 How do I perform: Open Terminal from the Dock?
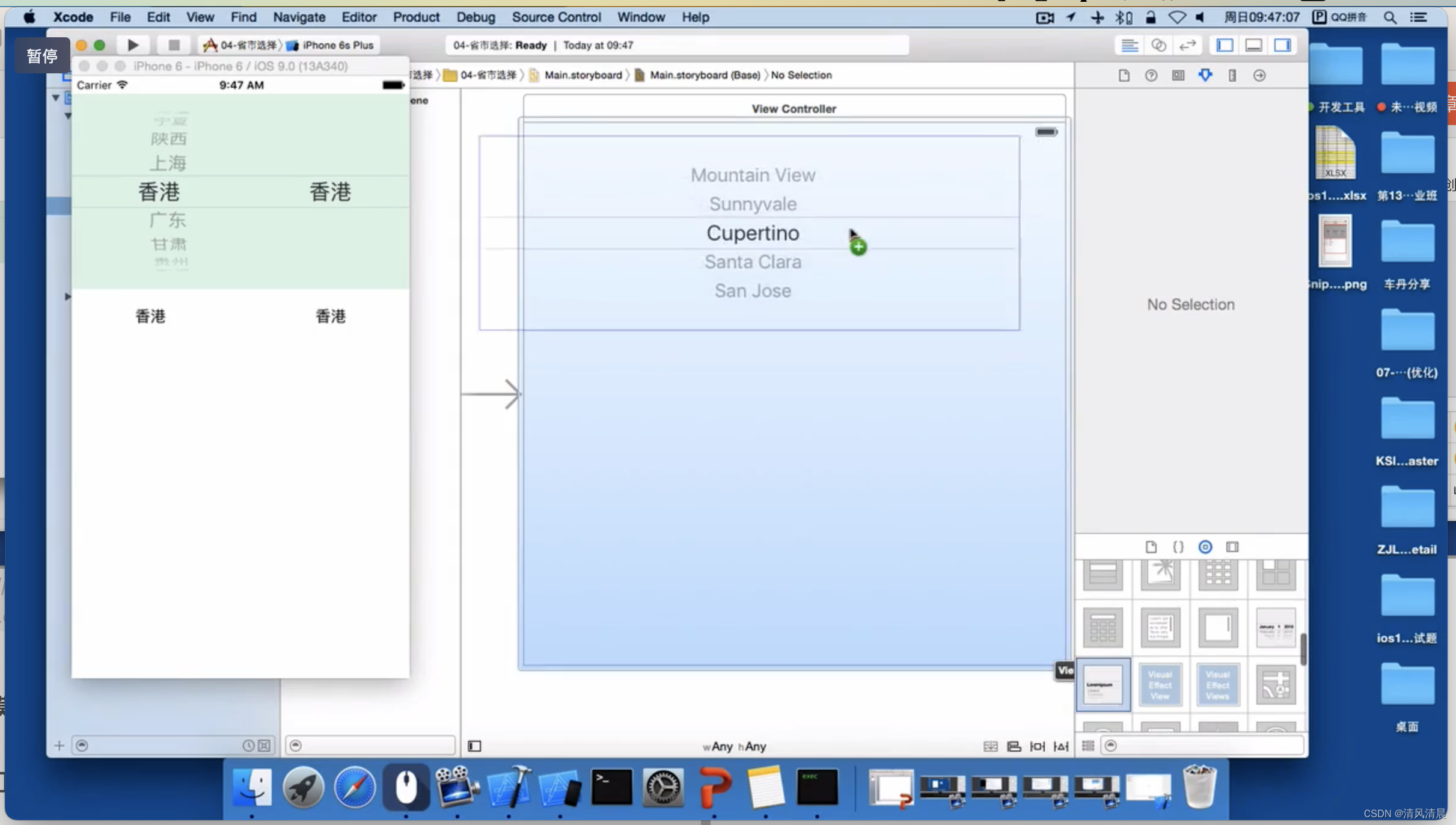[611, 787]
